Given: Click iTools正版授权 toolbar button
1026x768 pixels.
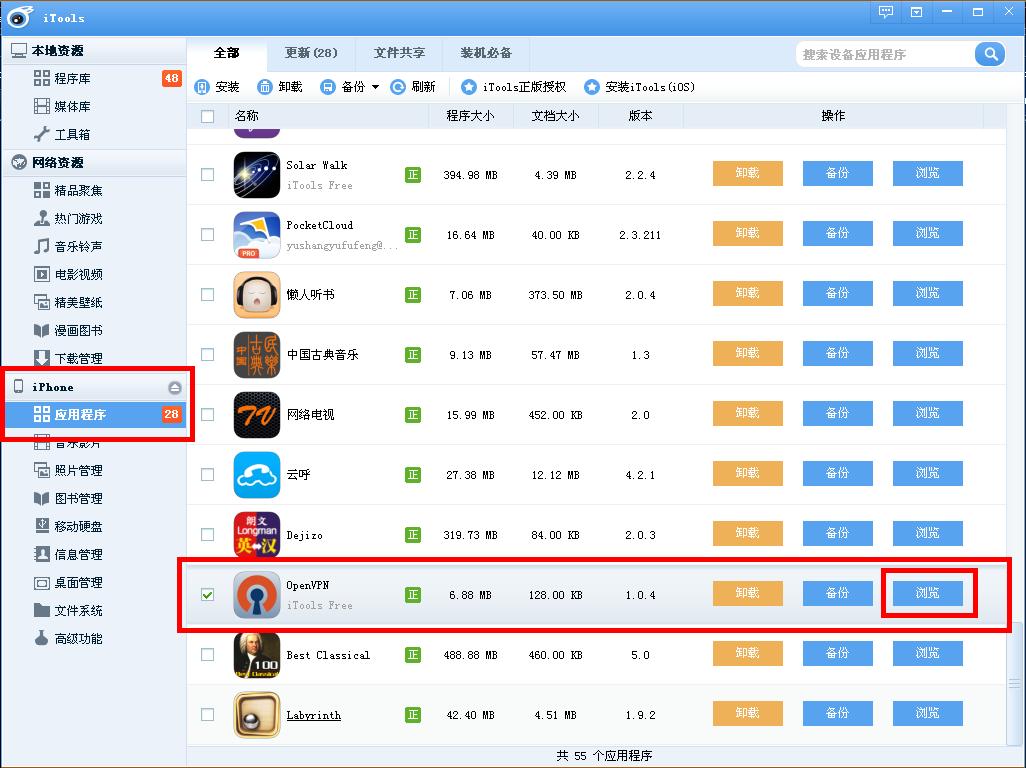Looking at the screenshot, I should point(514,87).
